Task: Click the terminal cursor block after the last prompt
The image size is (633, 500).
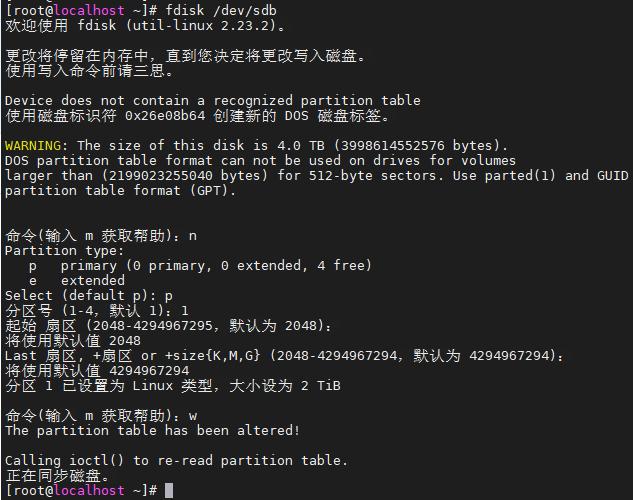Action: click(x=170, y=490)
